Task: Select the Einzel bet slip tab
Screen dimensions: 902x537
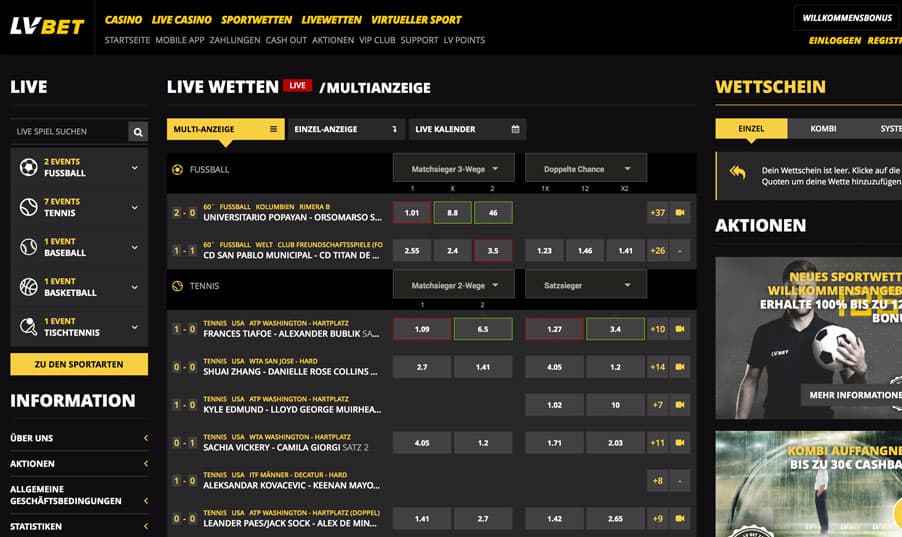Action: coord(751,128)
